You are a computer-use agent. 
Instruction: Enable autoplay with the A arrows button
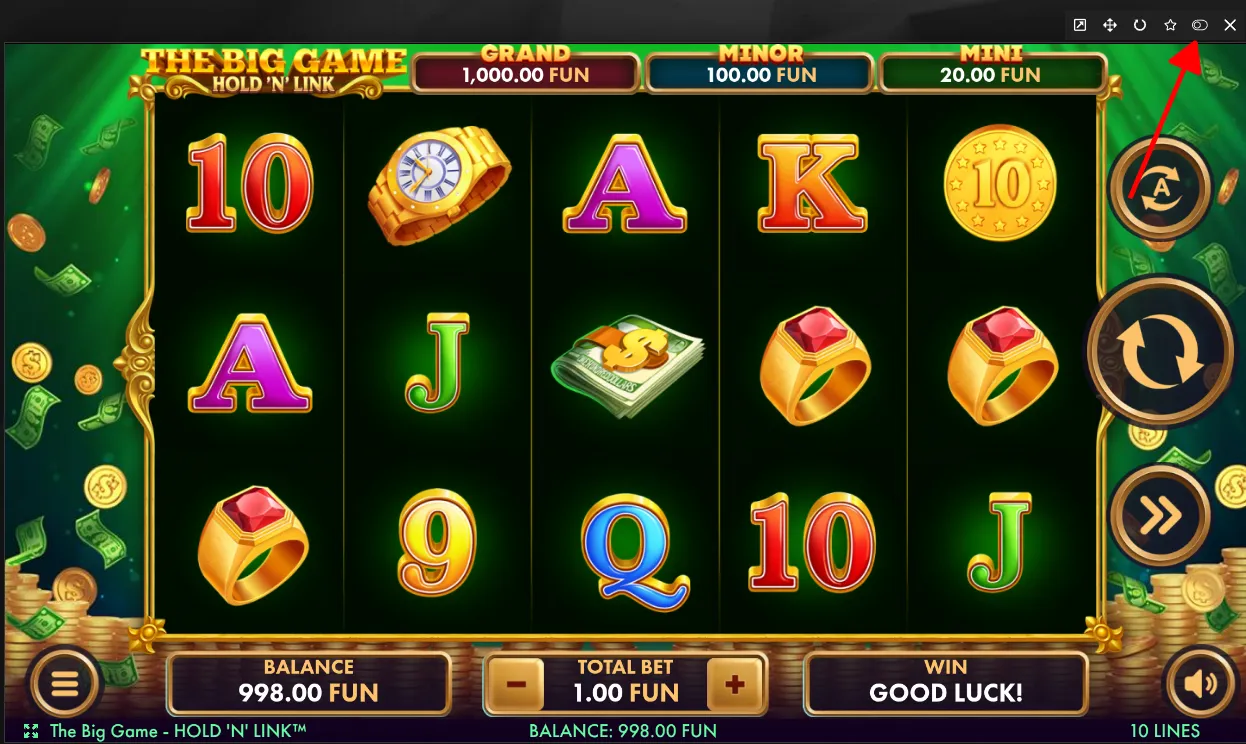1160,188
